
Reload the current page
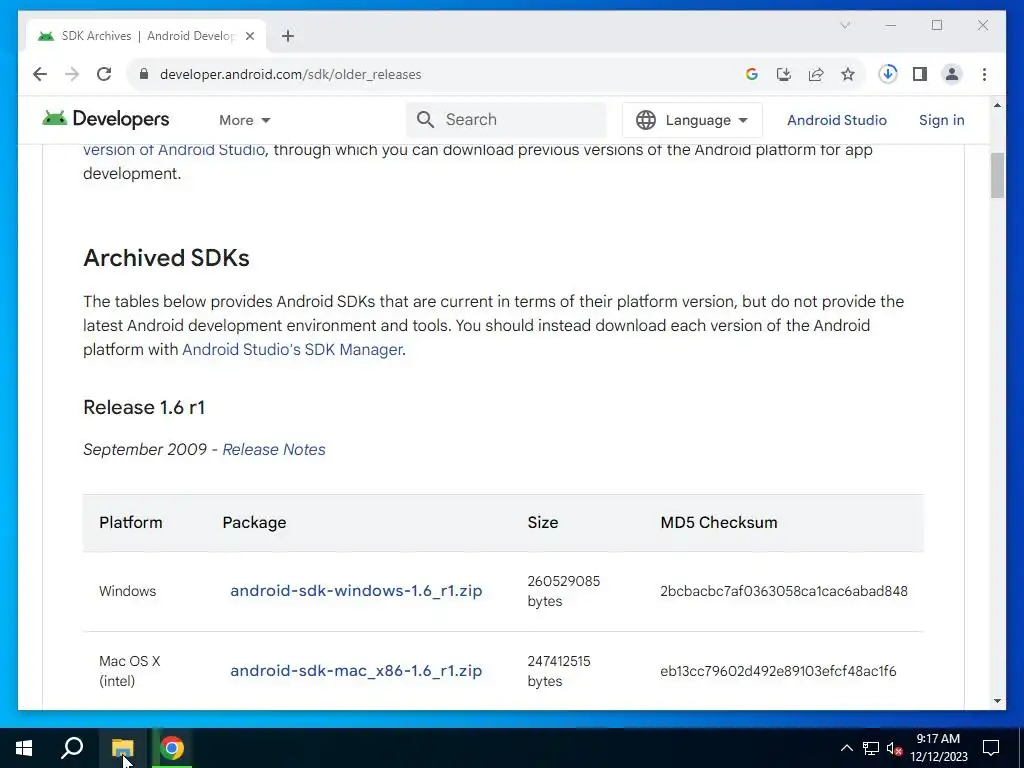(104, 74)
